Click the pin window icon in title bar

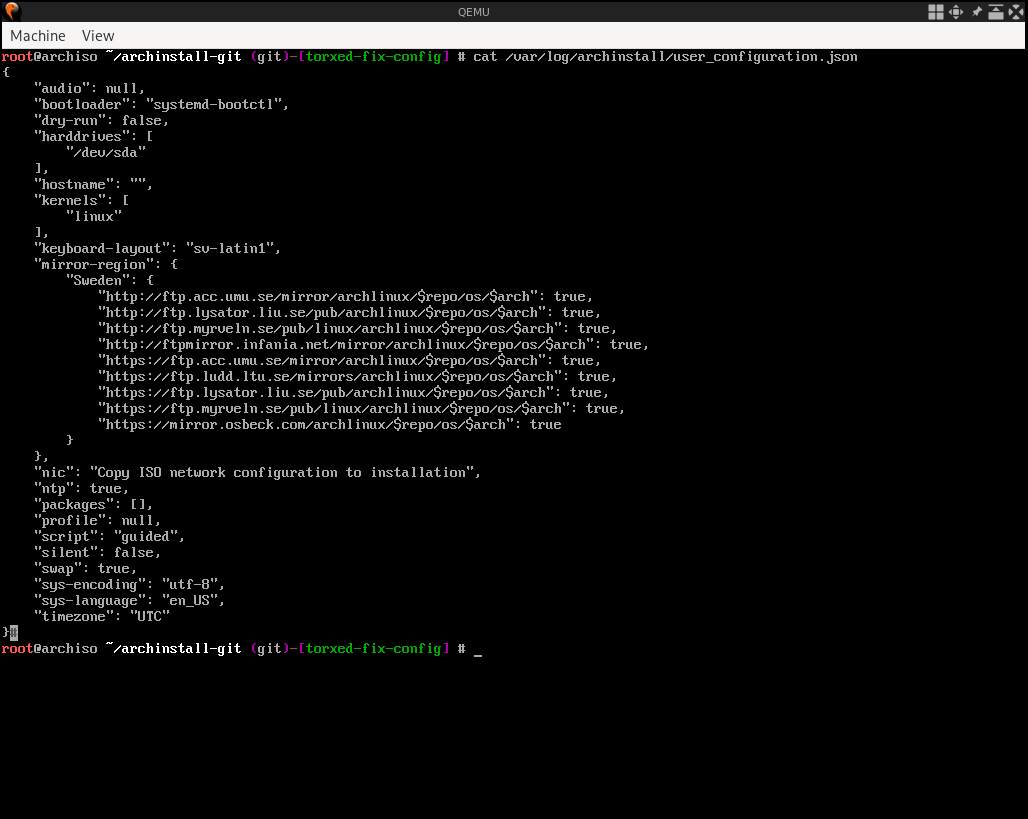point(976,12)
